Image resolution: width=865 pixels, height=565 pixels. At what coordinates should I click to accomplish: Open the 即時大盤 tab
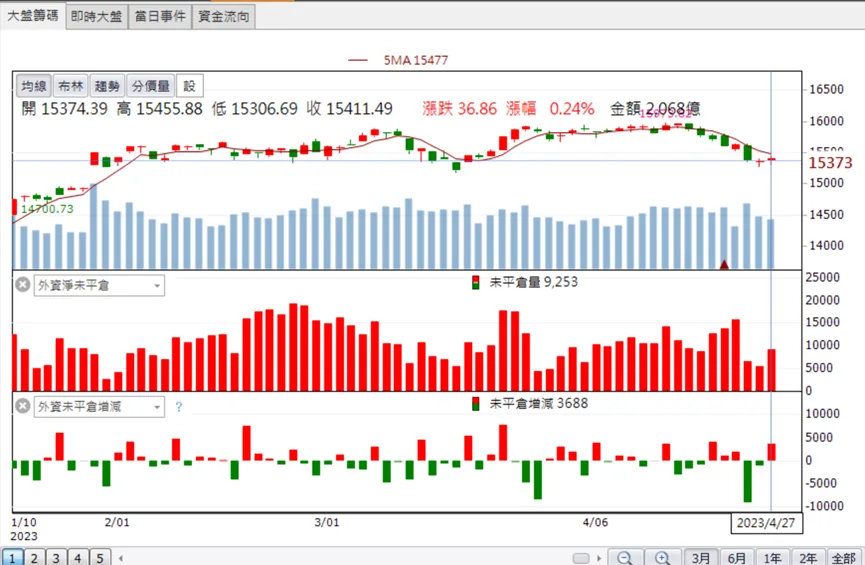click(97, 17)
